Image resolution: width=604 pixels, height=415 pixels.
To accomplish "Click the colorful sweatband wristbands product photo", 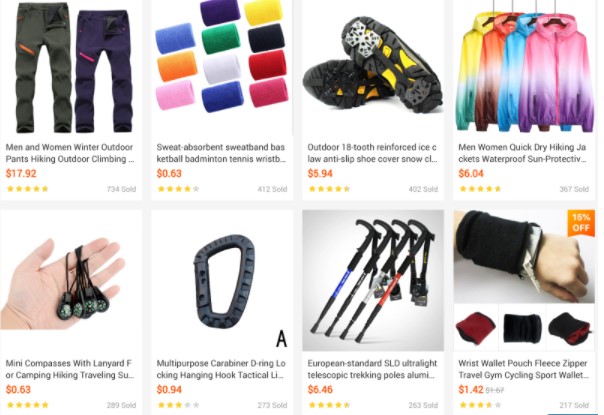I will tap(222, 67).
